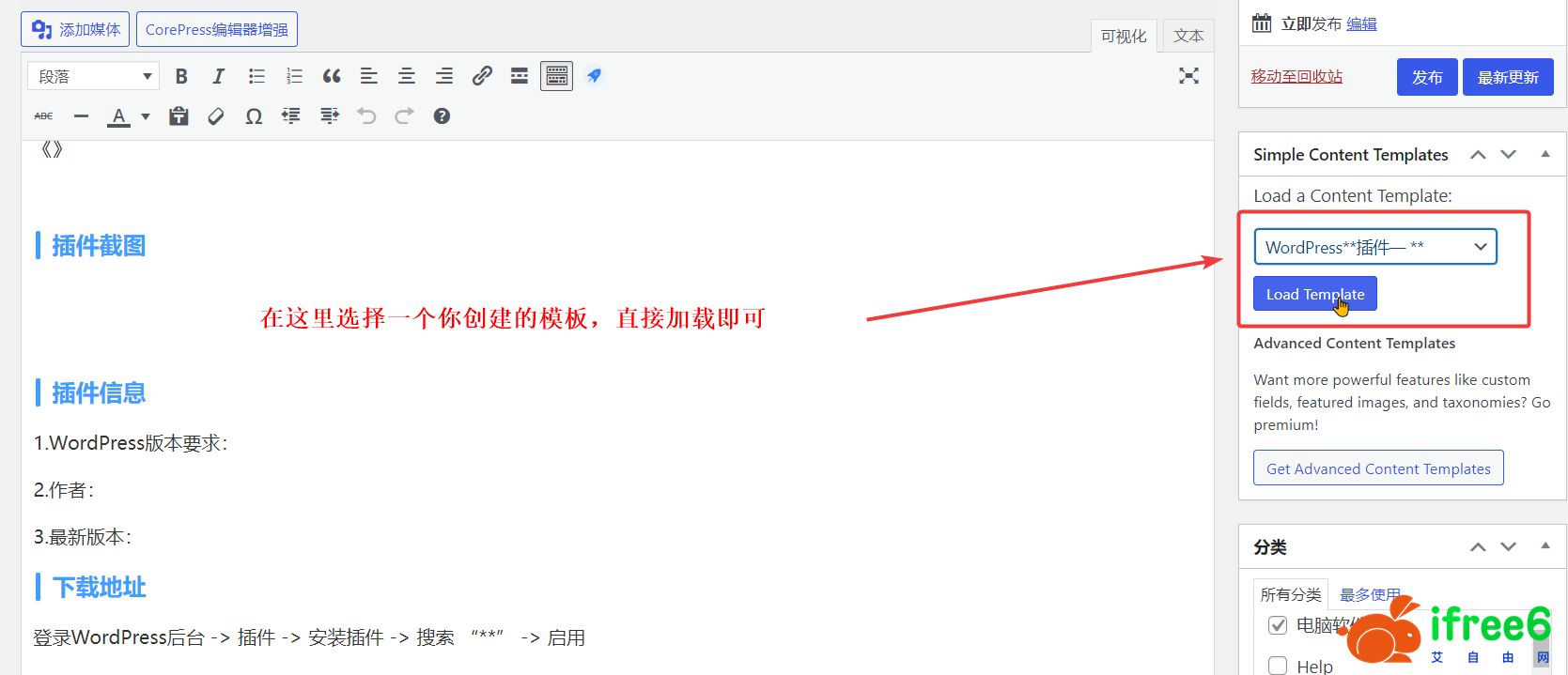Apply italic formatting
1568x675 pixels.
[218, 76]
